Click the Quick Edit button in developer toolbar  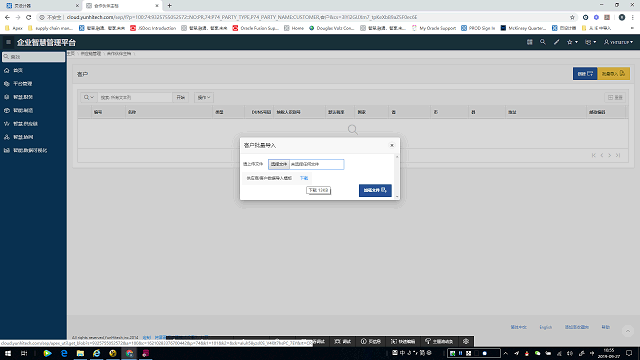pos(403,342)
